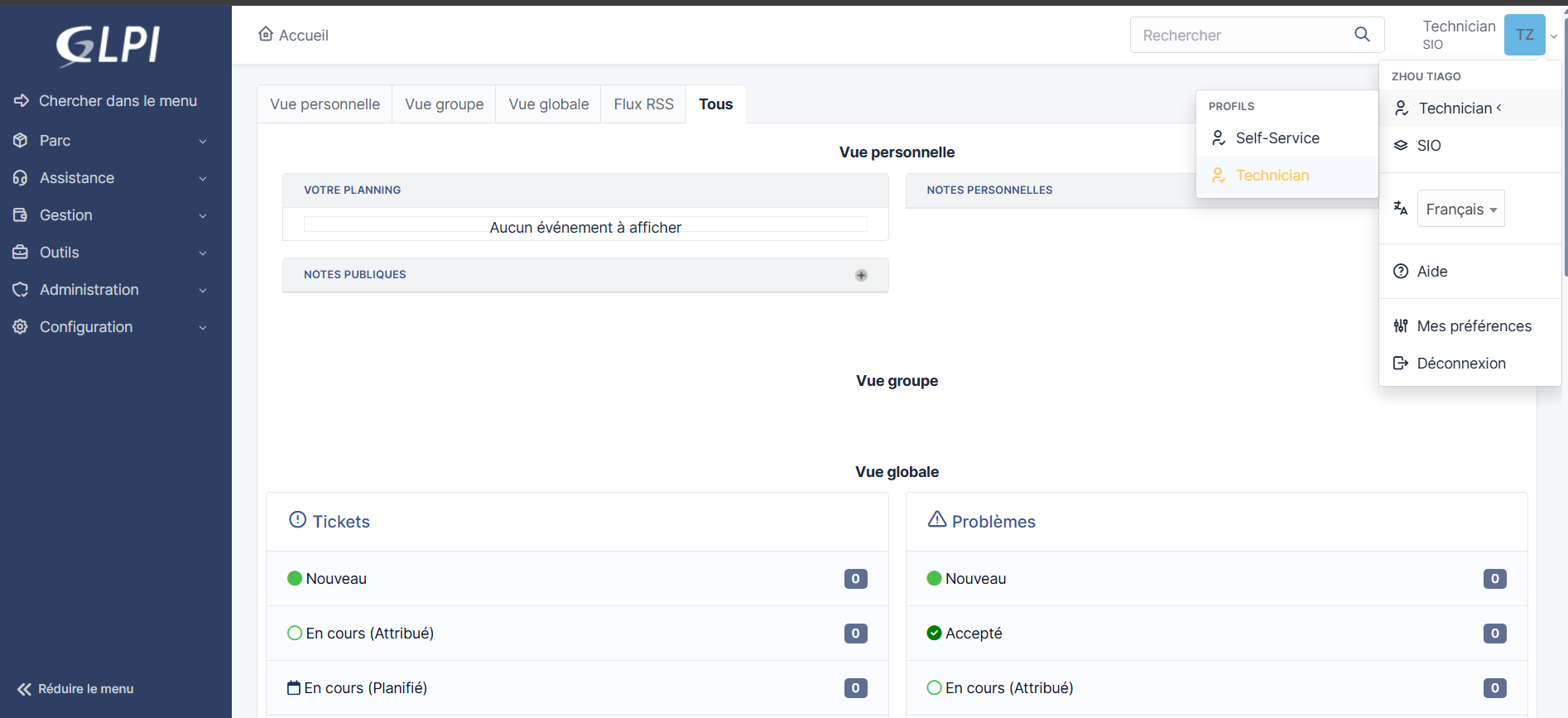Select the SIO entity entry
Image resolution: width=1568 pixels, height=718 pixels.
(x=1469, y=146)
